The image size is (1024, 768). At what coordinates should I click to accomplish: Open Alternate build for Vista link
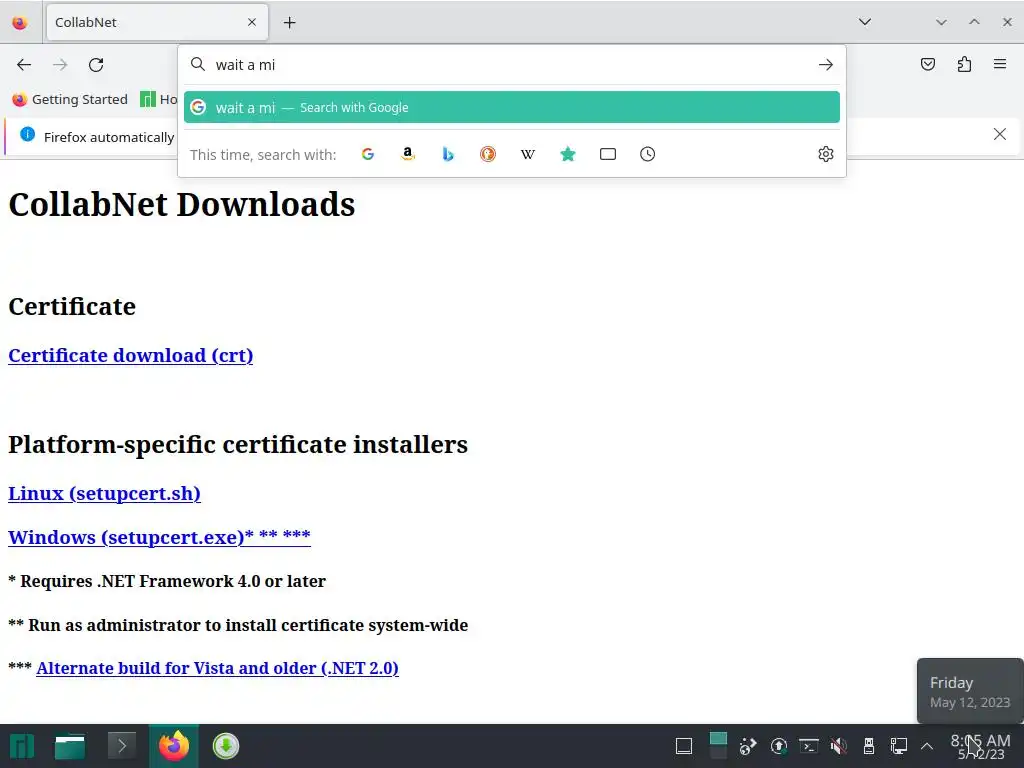(217, 668)
